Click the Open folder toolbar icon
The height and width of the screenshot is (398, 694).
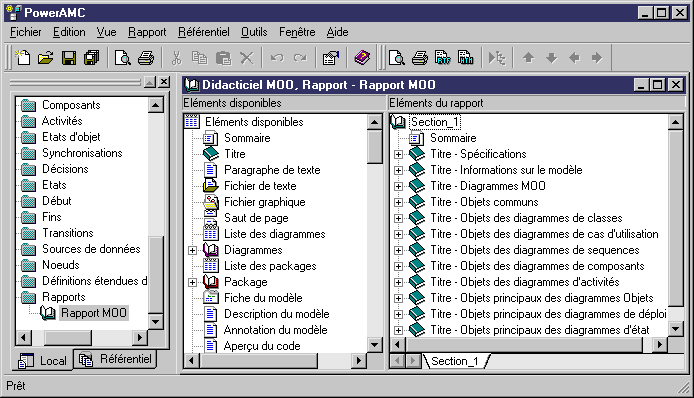click(x=46, y=58)
